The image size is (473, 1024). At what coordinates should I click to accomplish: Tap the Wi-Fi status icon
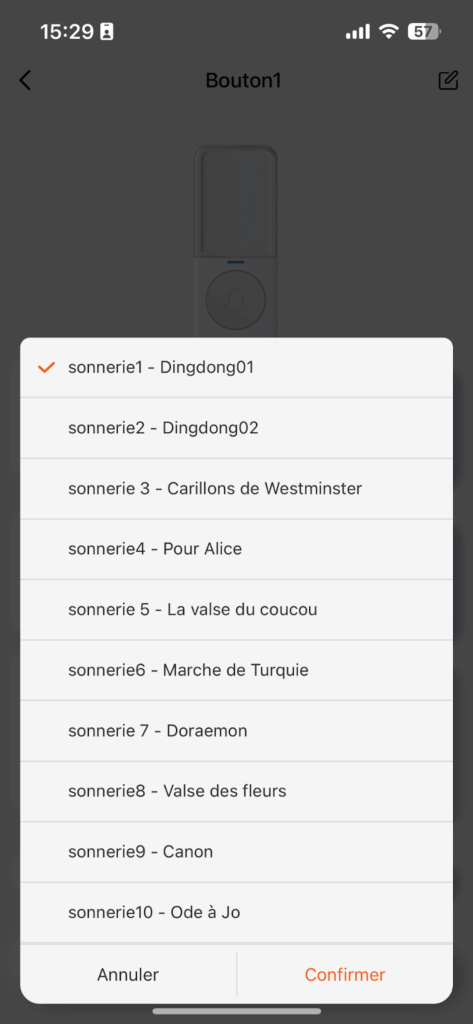(390, 31)
